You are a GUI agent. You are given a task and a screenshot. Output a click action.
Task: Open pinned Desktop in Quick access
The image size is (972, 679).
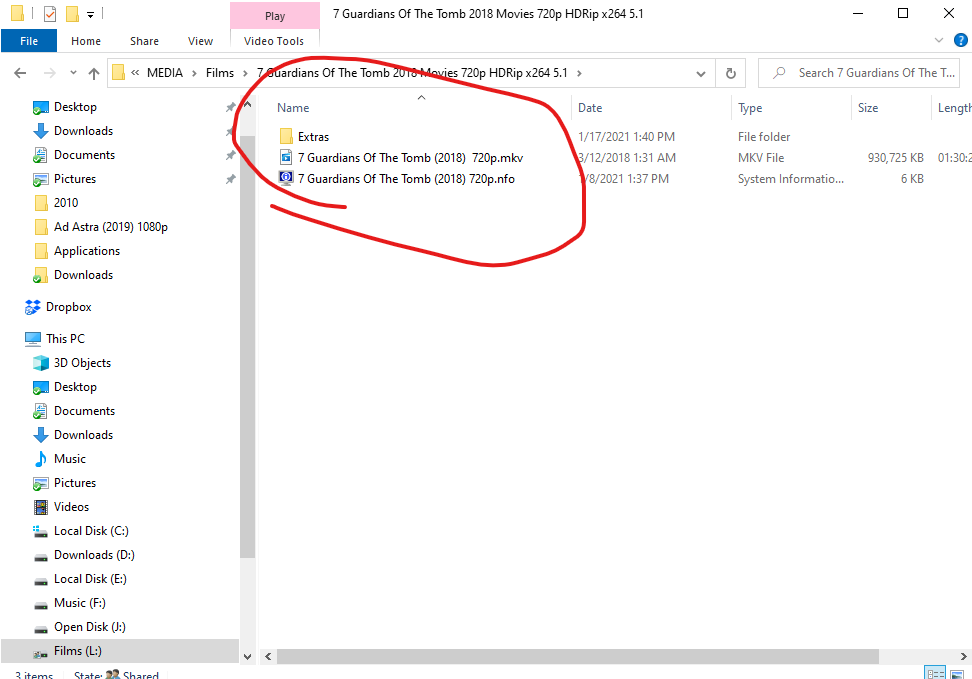(75, 107)
